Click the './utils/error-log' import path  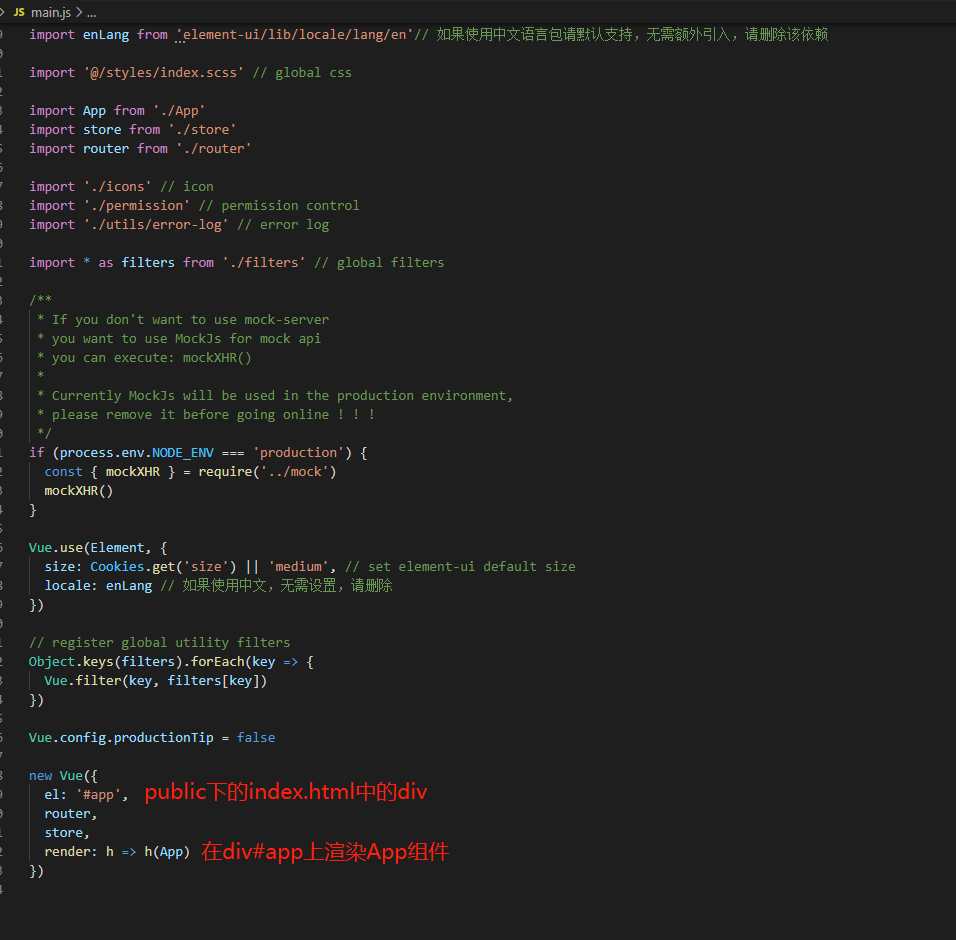(155, 224)
